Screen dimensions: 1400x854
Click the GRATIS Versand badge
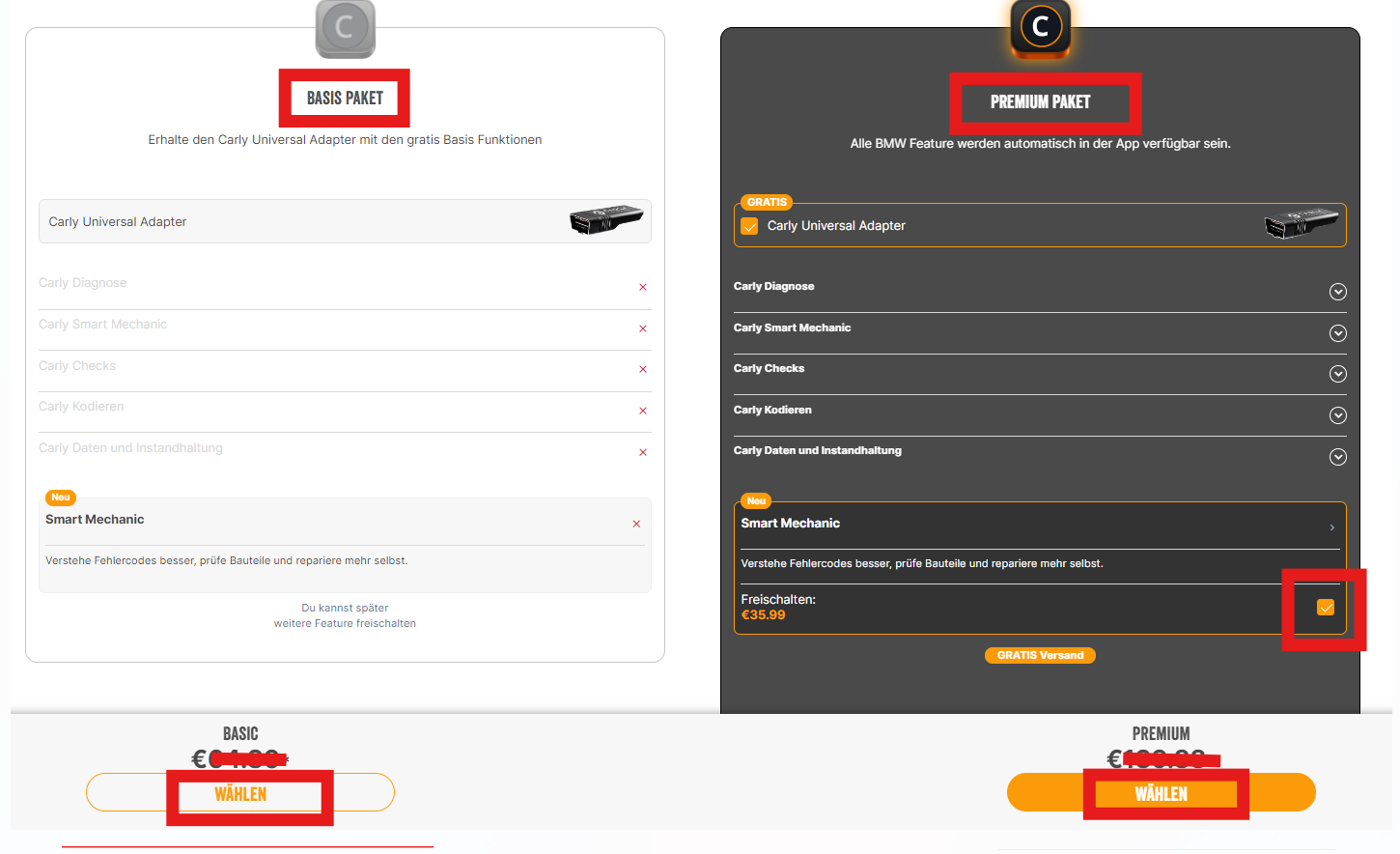click(1040, 655)
